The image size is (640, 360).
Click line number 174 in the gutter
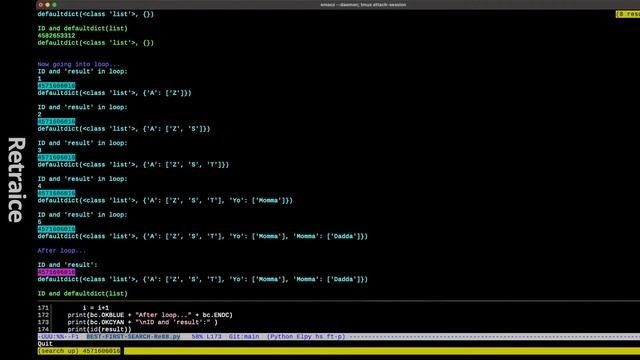pyautogui.click(x=43, y=329)
